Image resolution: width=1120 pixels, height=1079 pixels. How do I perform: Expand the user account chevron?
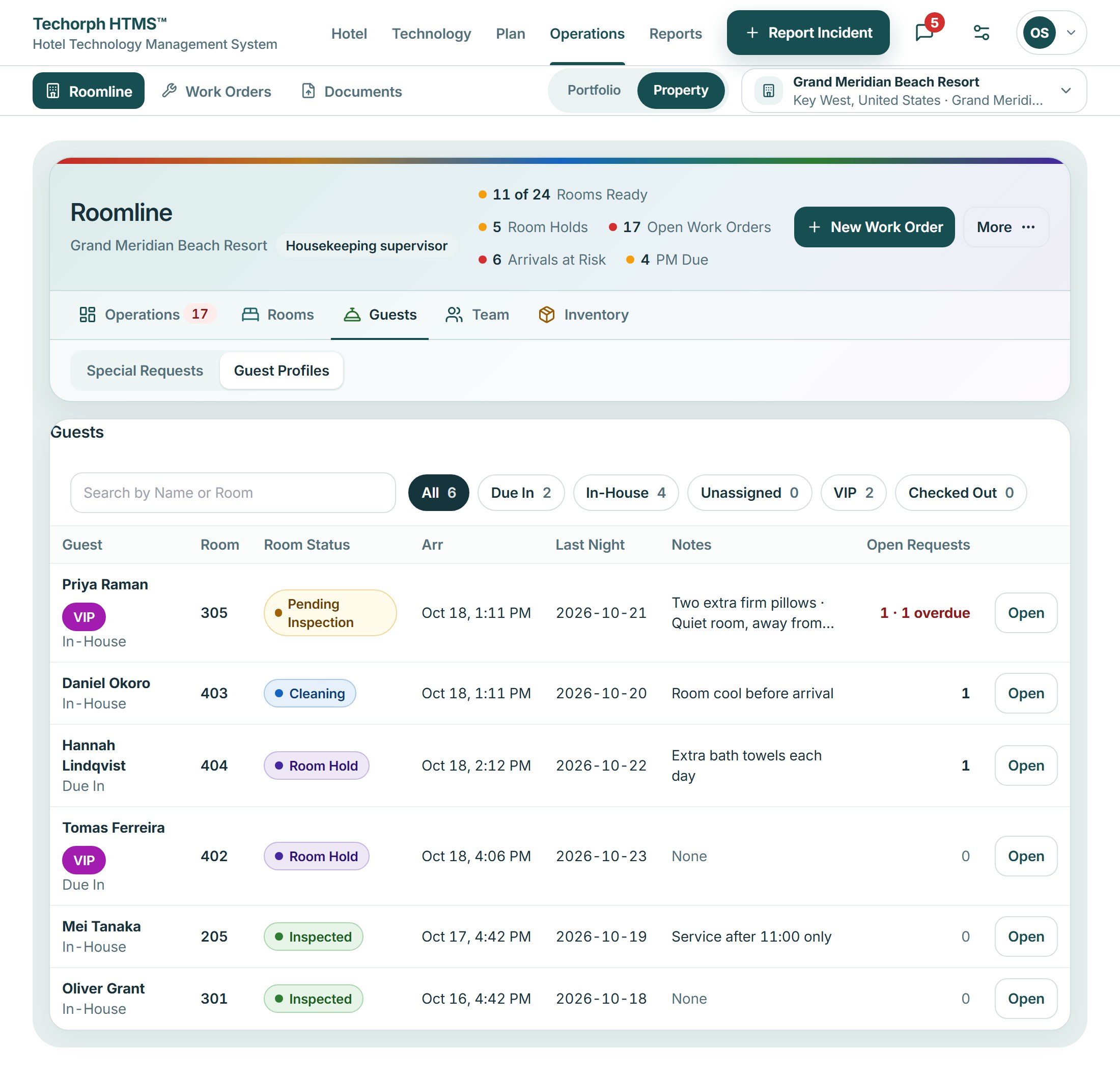click(x=1071, y=33)
